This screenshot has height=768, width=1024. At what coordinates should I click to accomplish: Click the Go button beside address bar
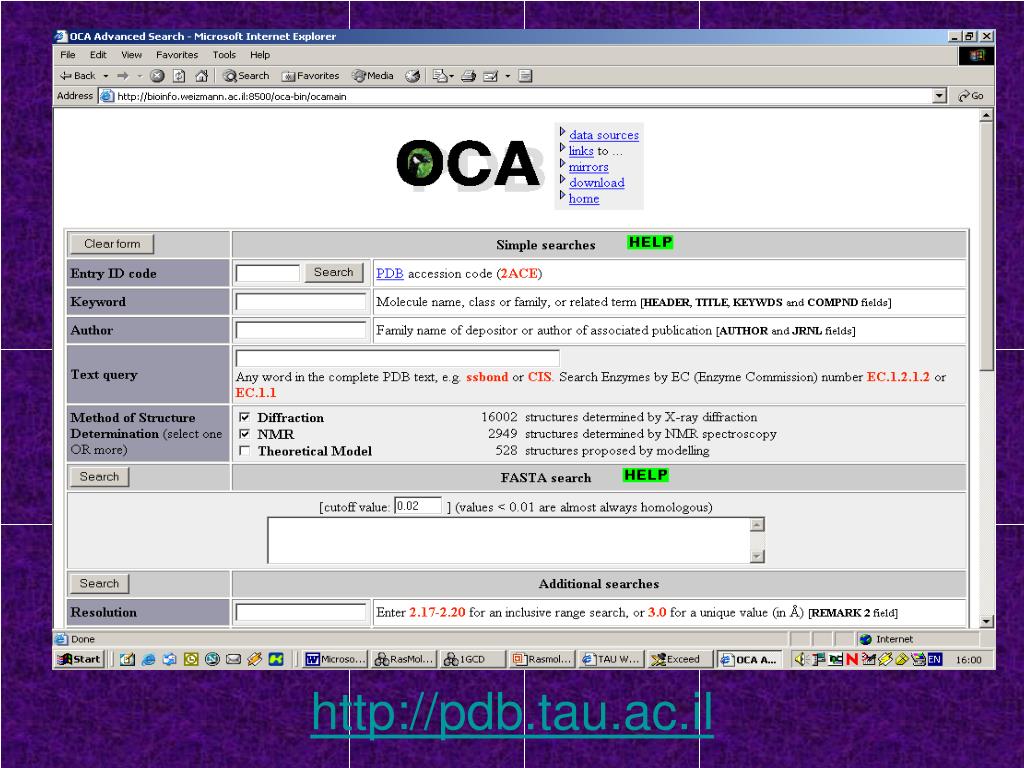click(x=971, y=96)
